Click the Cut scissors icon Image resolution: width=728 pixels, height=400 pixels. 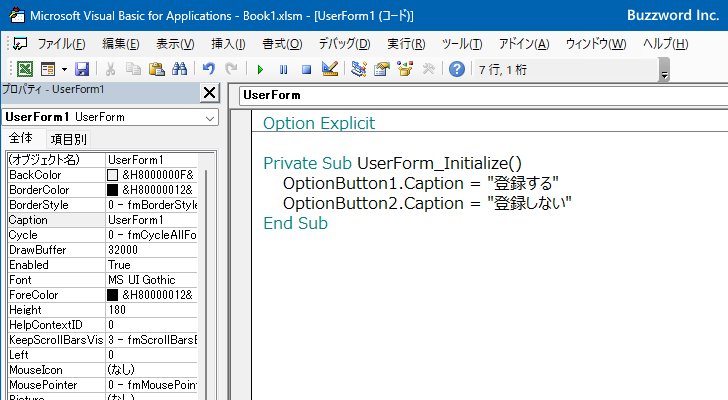click(x=110, y=70)
